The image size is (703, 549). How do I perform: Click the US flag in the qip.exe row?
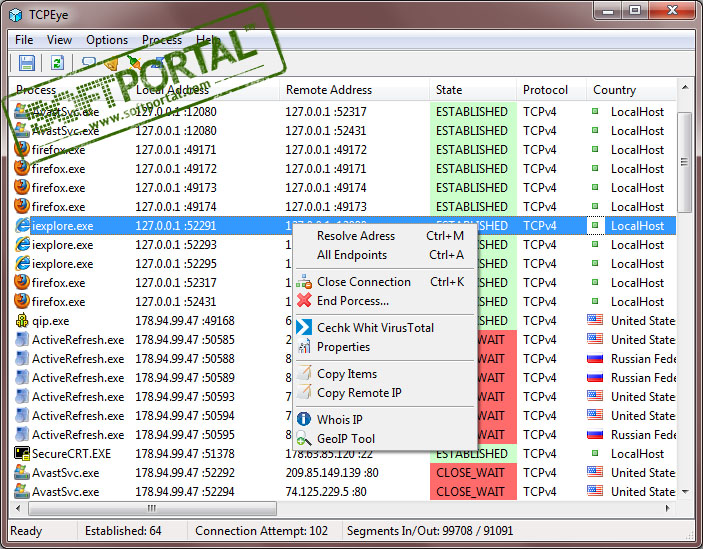[x=595, y=320]
